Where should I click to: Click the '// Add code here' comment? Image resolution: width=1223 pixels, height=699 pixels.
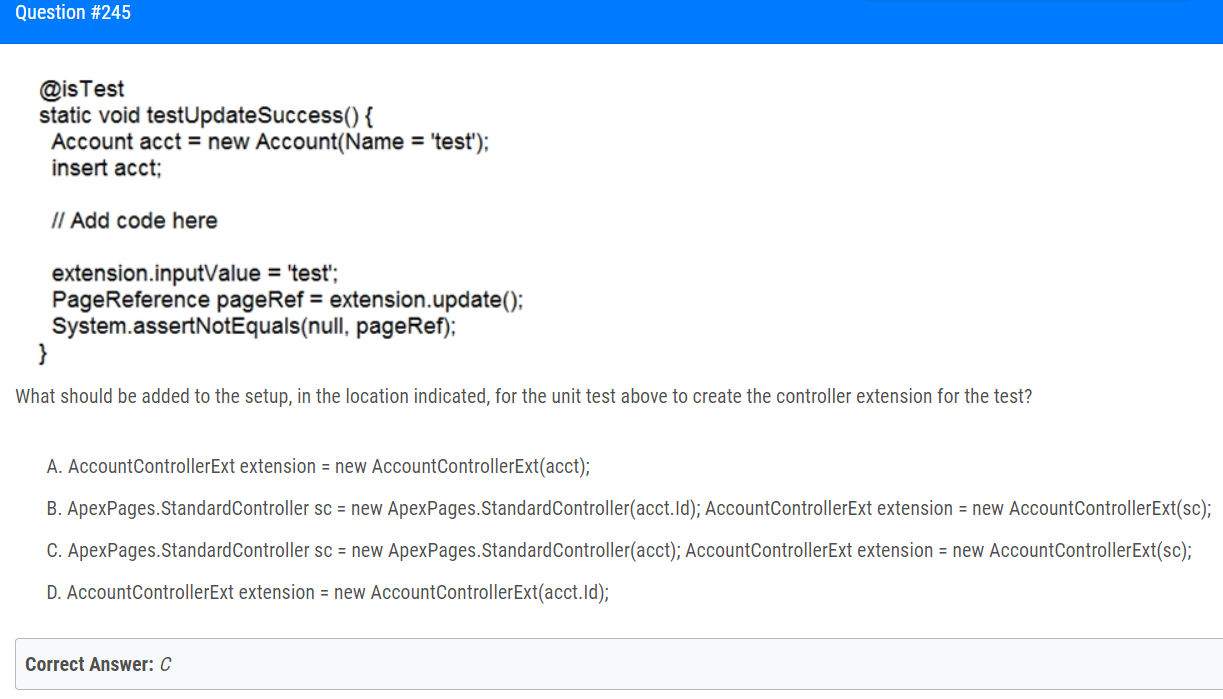[x=135, y=220]
